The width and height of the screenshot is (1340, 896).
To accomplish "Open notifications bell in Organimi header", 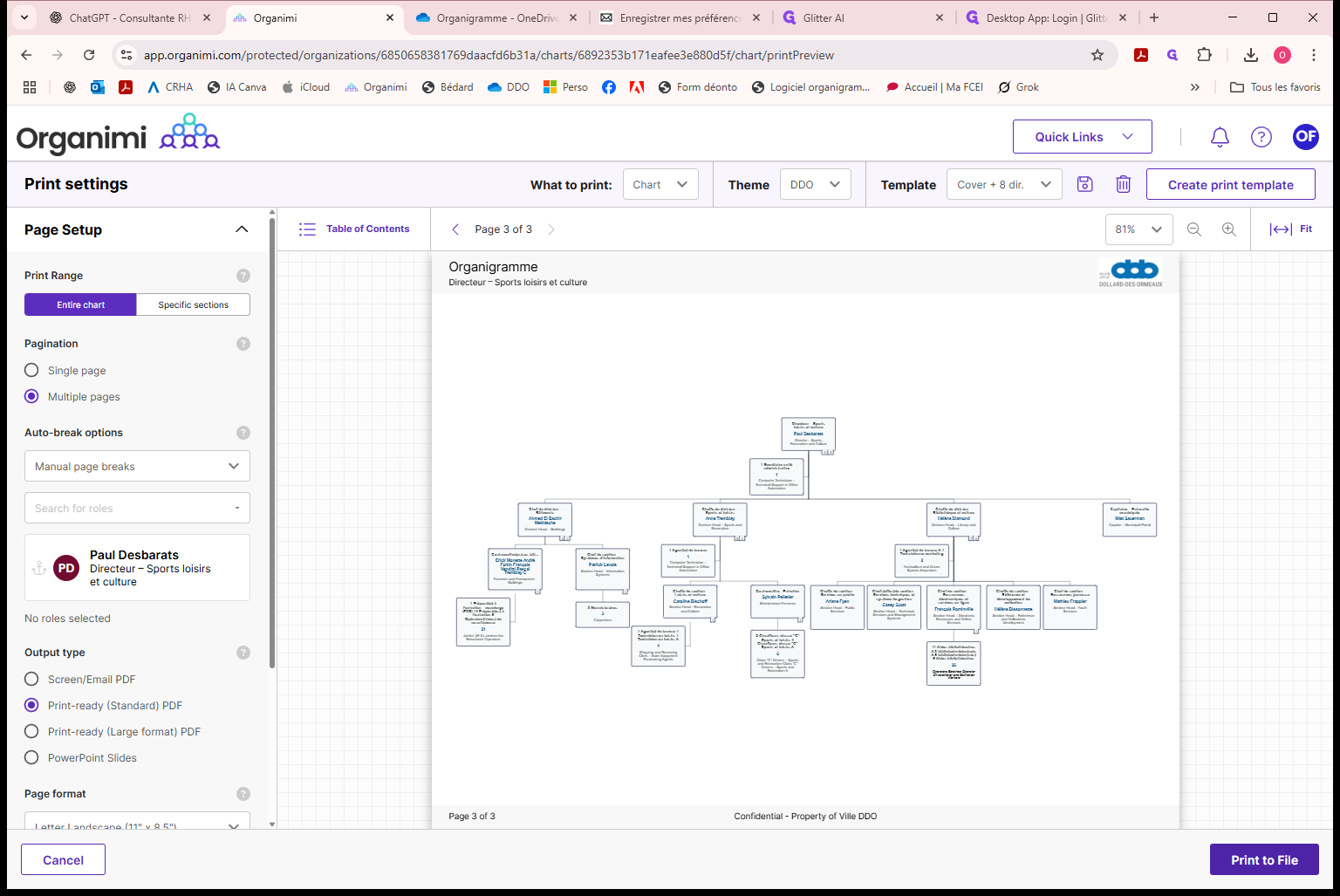I will [1220, 137].
